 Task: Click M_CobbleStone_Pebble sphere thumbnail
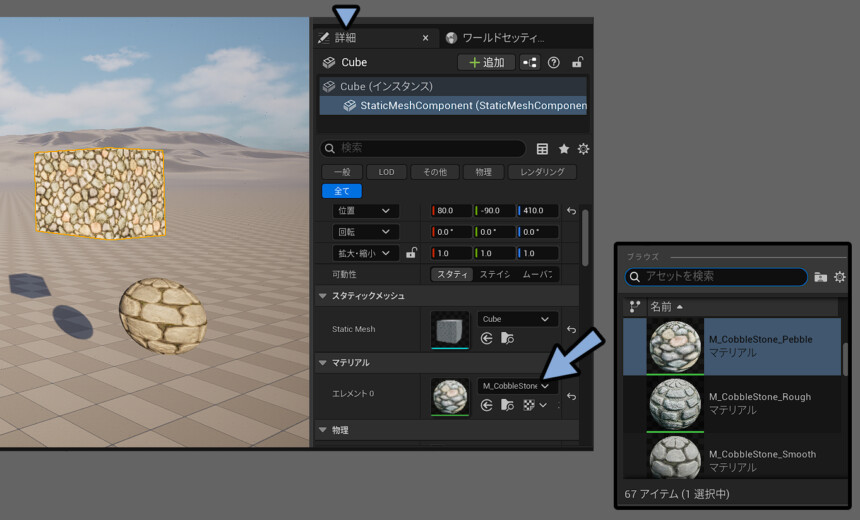(x=675, y=347)
